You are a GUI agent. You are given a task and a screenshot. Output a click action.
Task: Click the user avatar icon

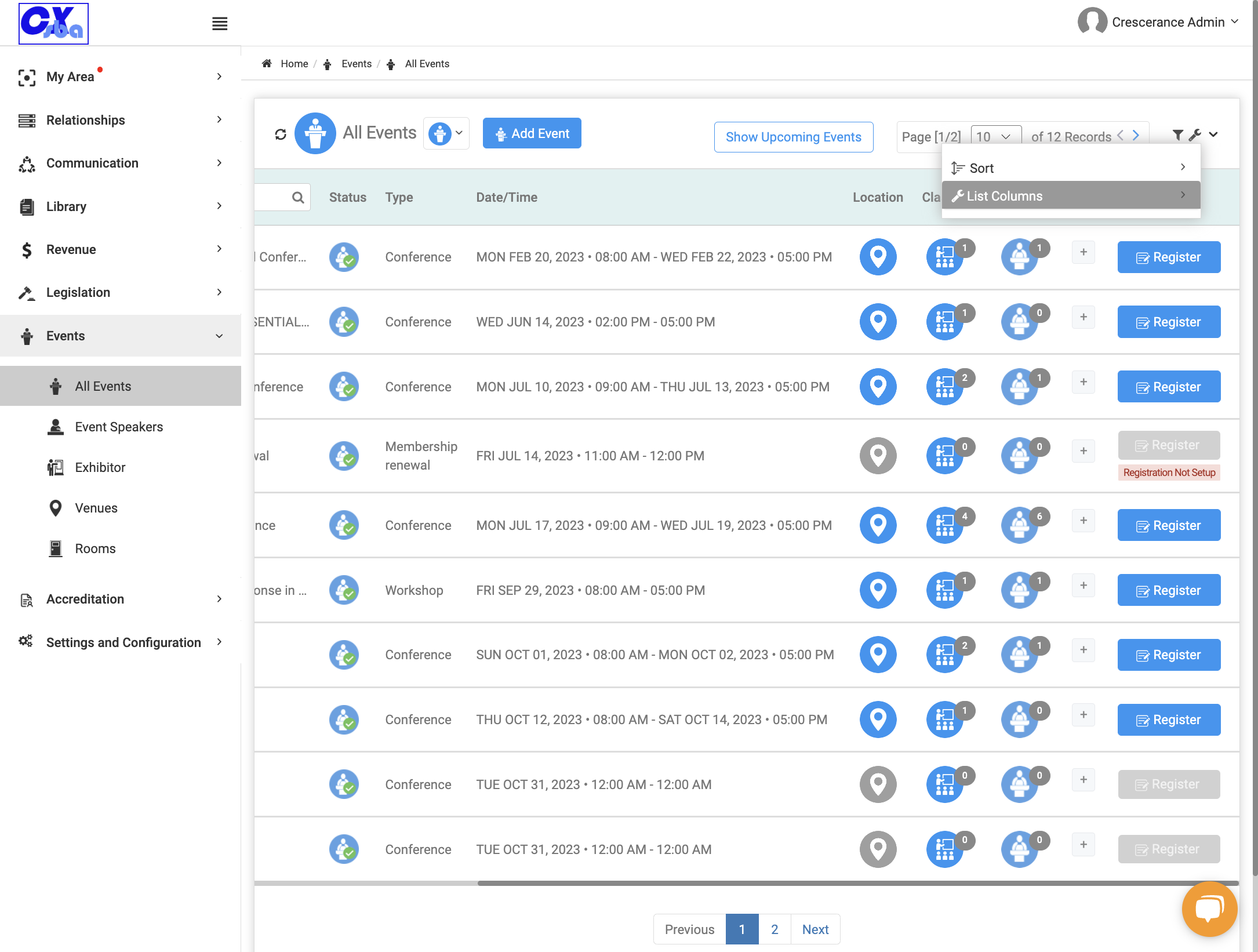[x=1092, y=22]
